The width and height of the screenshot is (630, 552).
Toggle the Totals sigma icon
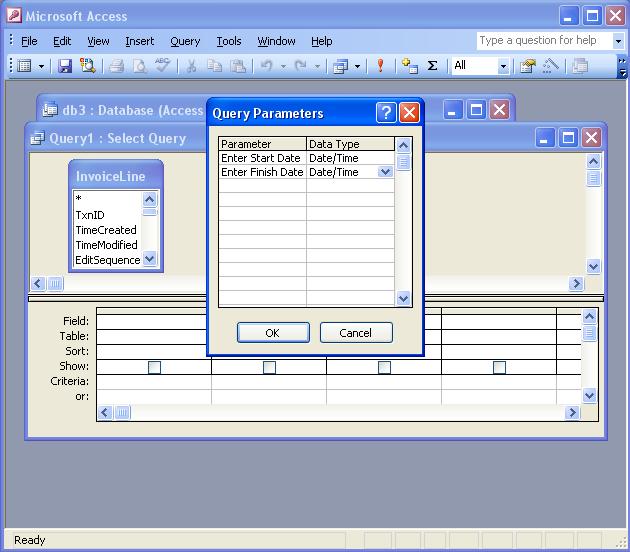coord(432,65)
